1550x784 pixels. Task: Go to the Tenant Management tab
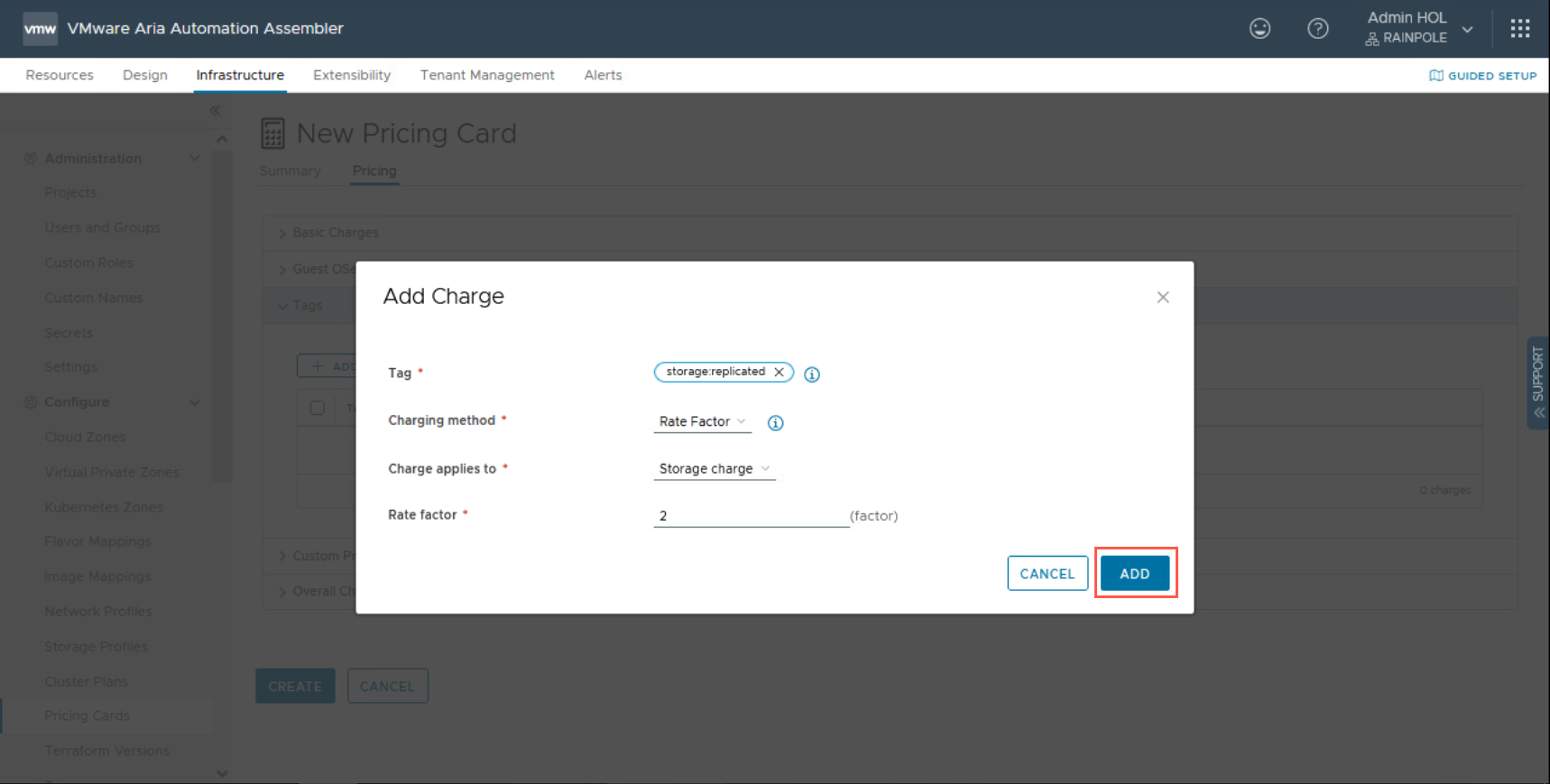(487, 75)
